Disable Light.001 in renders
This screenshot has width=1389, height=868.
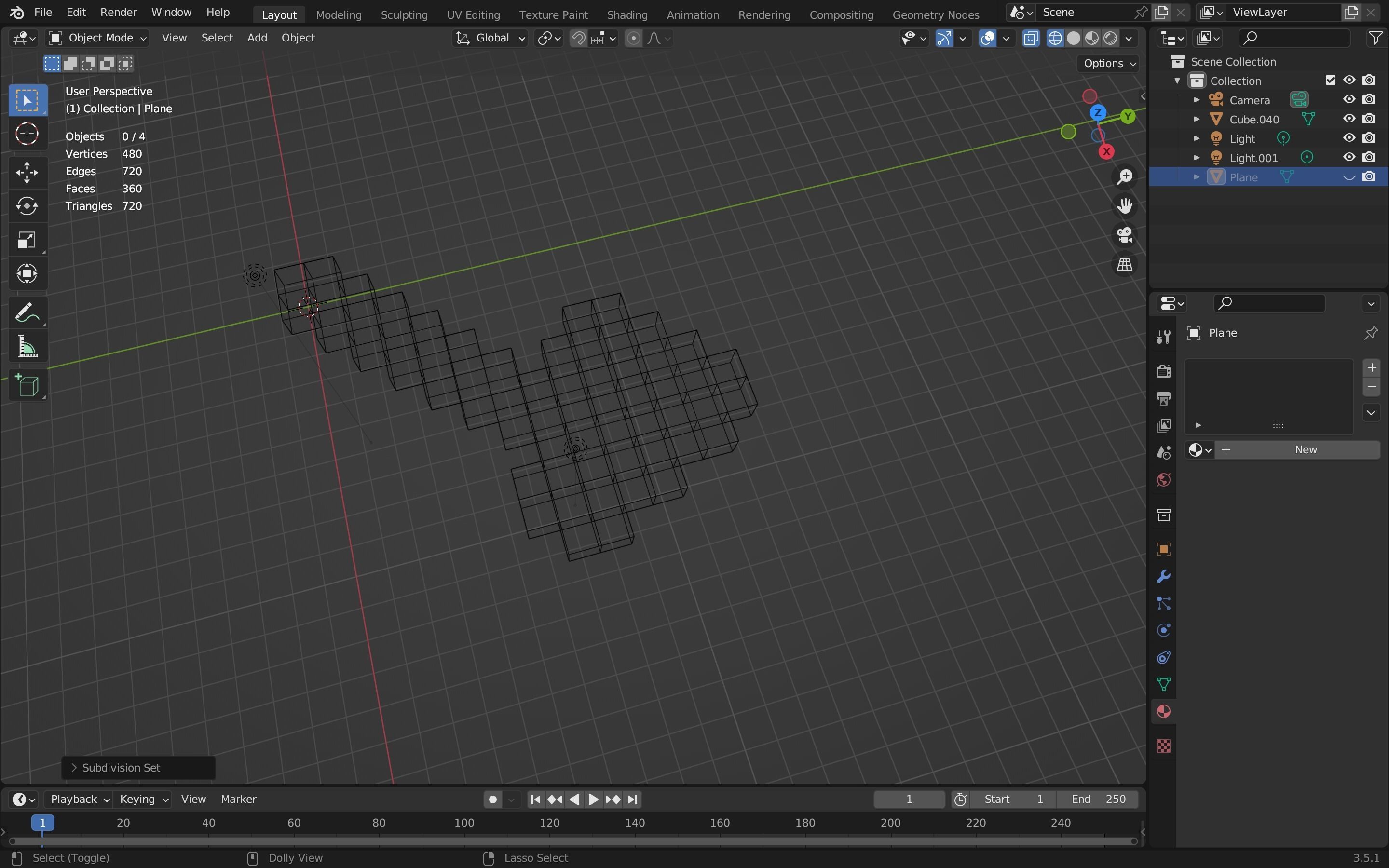(x=1369, y=157)
